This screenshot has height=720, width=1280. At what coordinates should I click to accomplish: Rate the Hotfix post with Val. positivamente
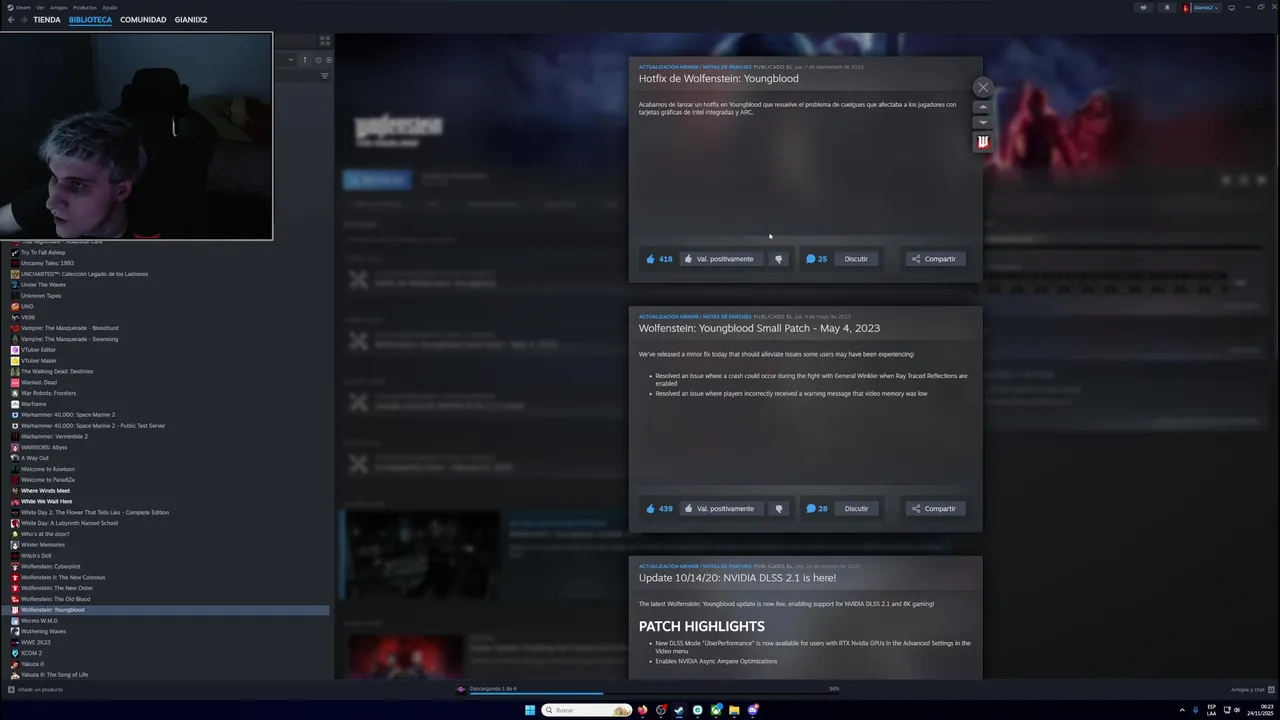pos(719,259)
